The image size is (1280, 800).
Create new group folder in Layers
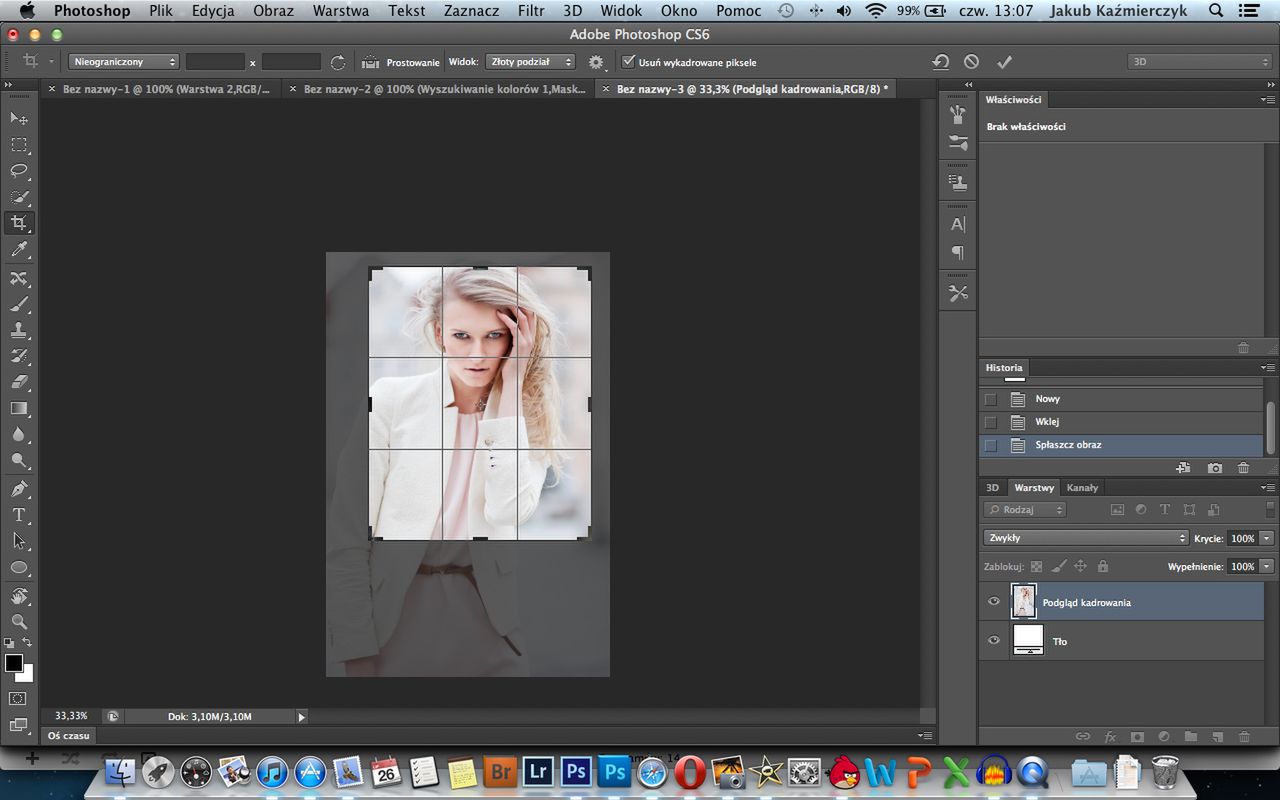[1191, 737]
